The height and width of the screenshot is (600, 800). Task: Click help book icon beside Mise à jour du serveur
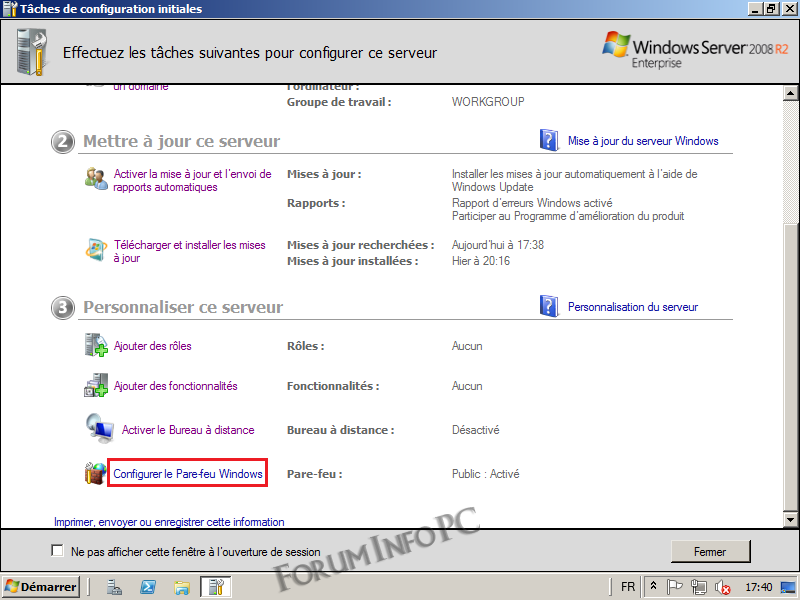[x=549, y=140]
